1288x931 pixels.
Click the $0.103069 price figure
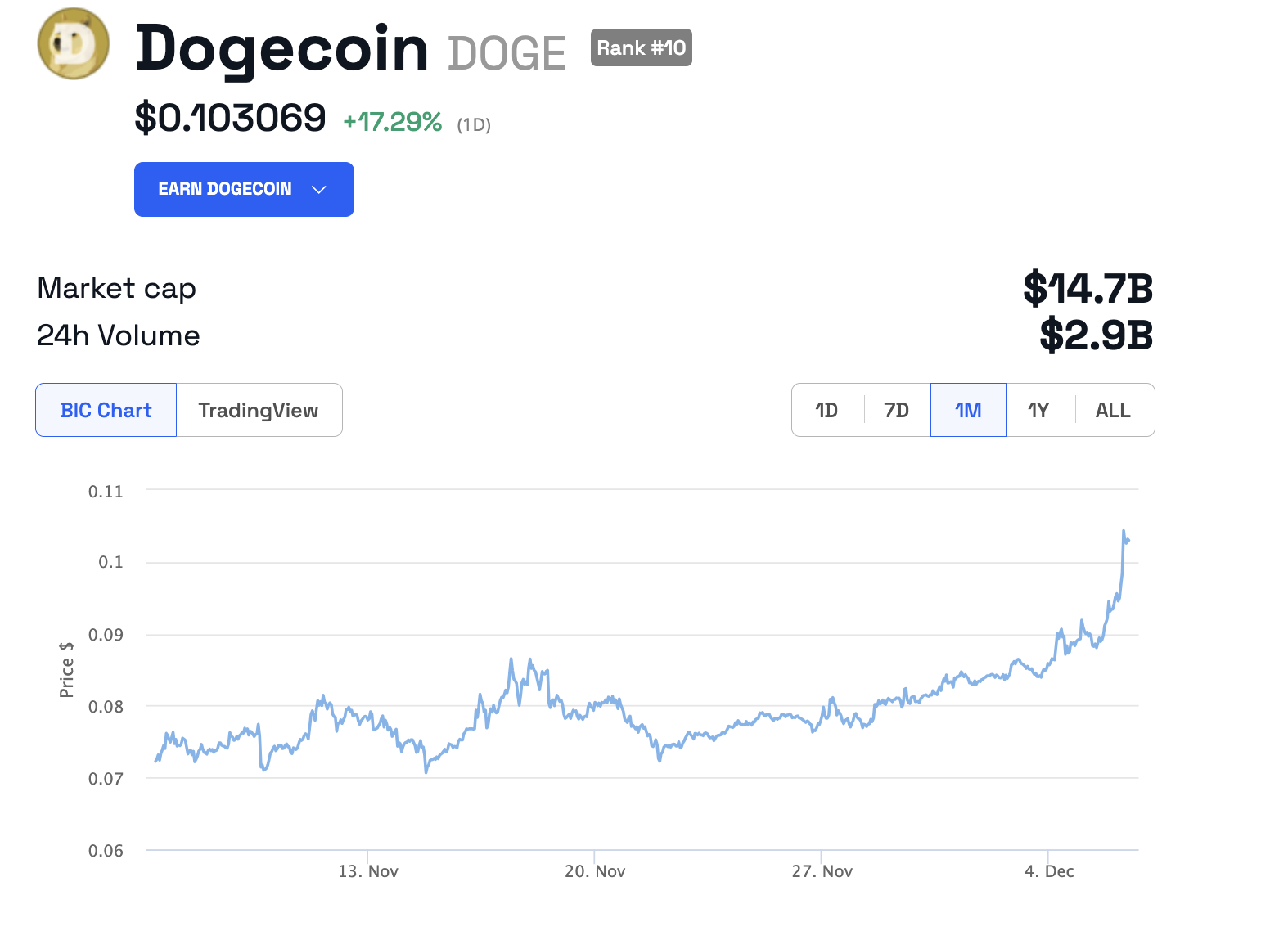click(x=230, y=118)
